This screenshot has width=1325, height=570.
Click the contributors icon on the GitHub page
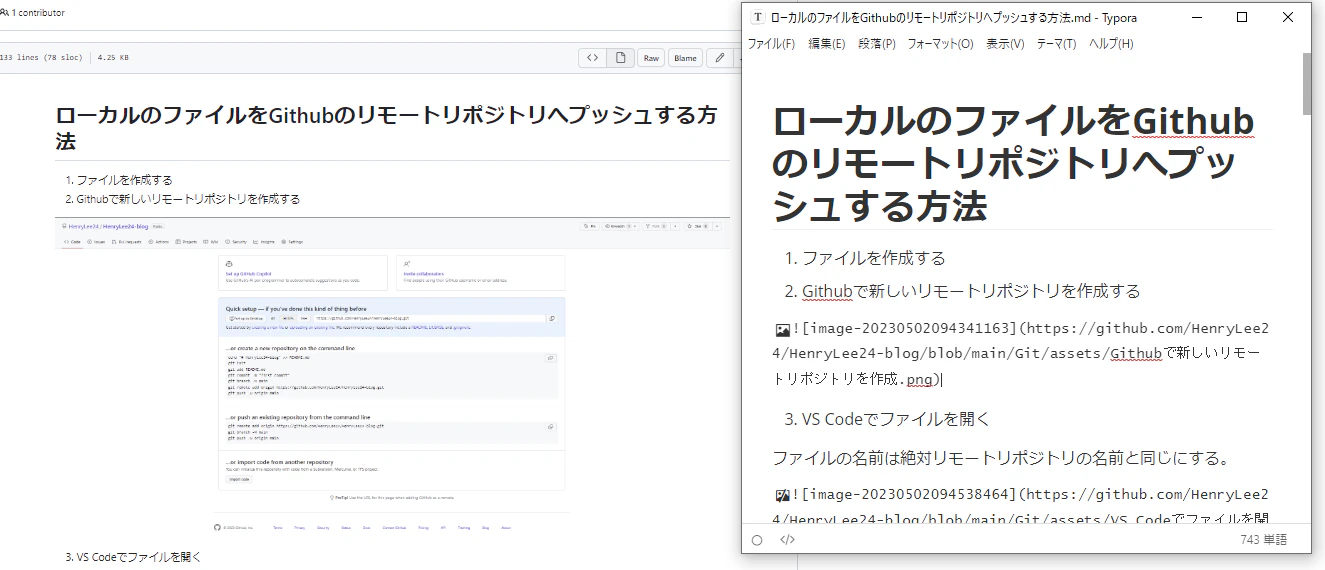tap(4, 13)
